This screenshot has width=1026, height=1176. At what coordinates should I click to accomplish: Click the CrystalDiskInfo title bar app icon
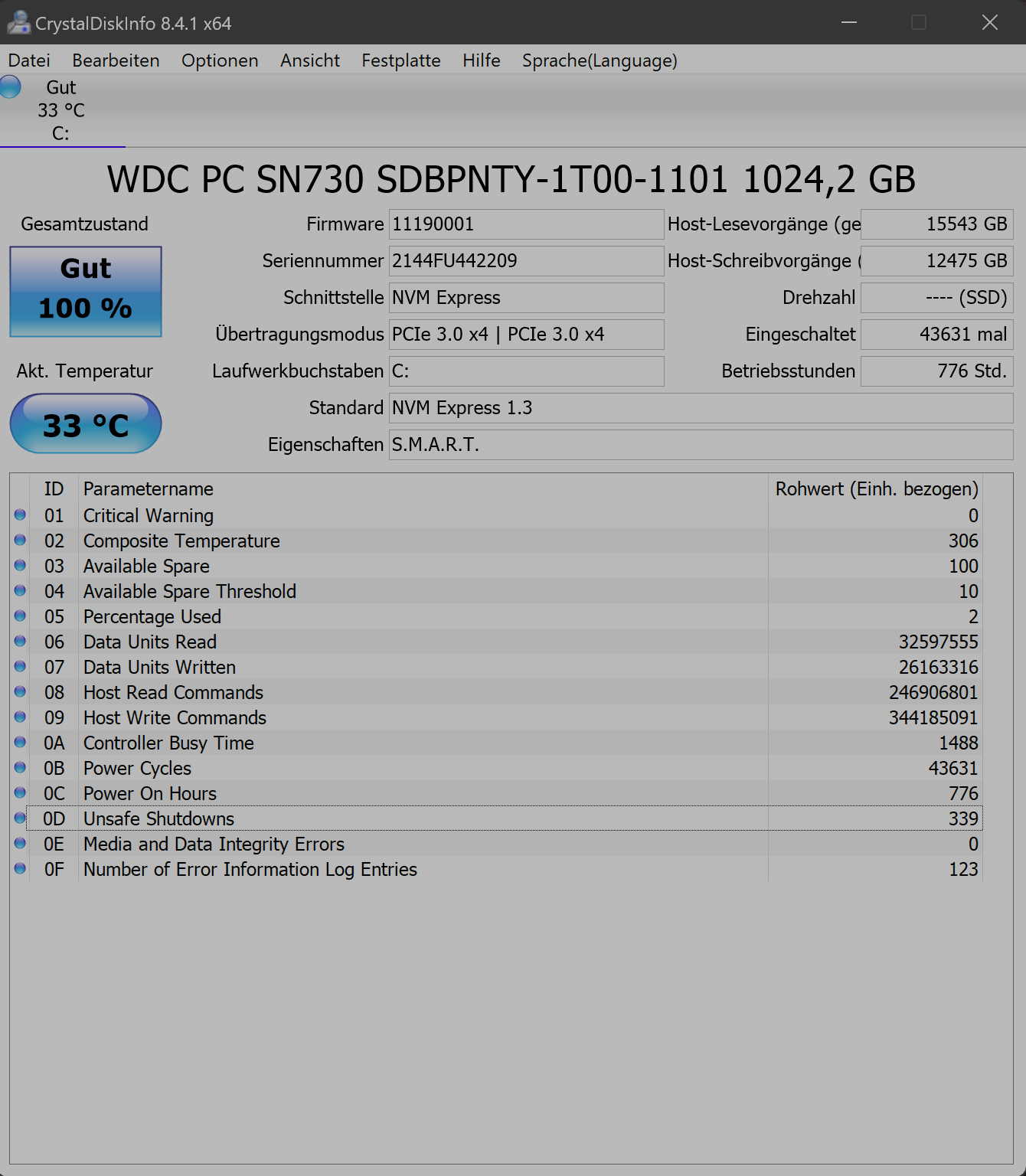point(18,23)
